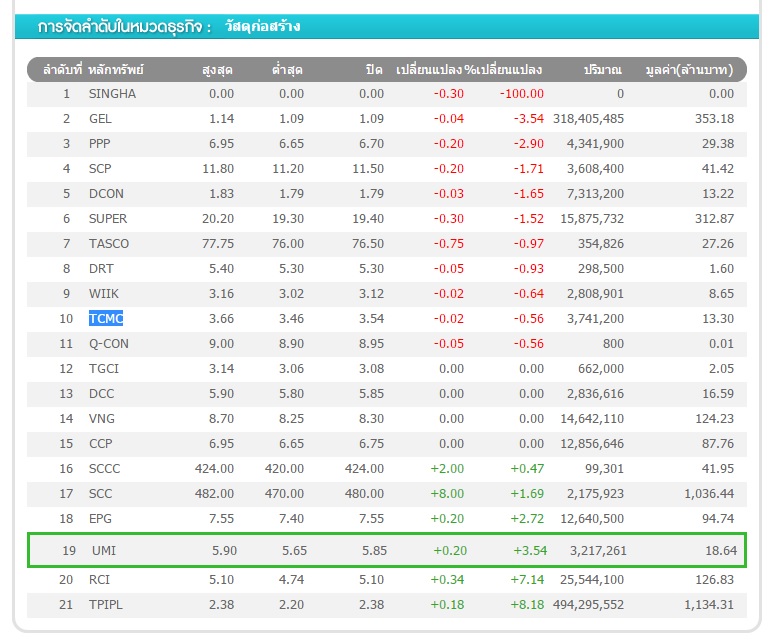Screen dimensions: 772x642
Task: Select the TASCO stock symbol
Action: pos(109,244)
